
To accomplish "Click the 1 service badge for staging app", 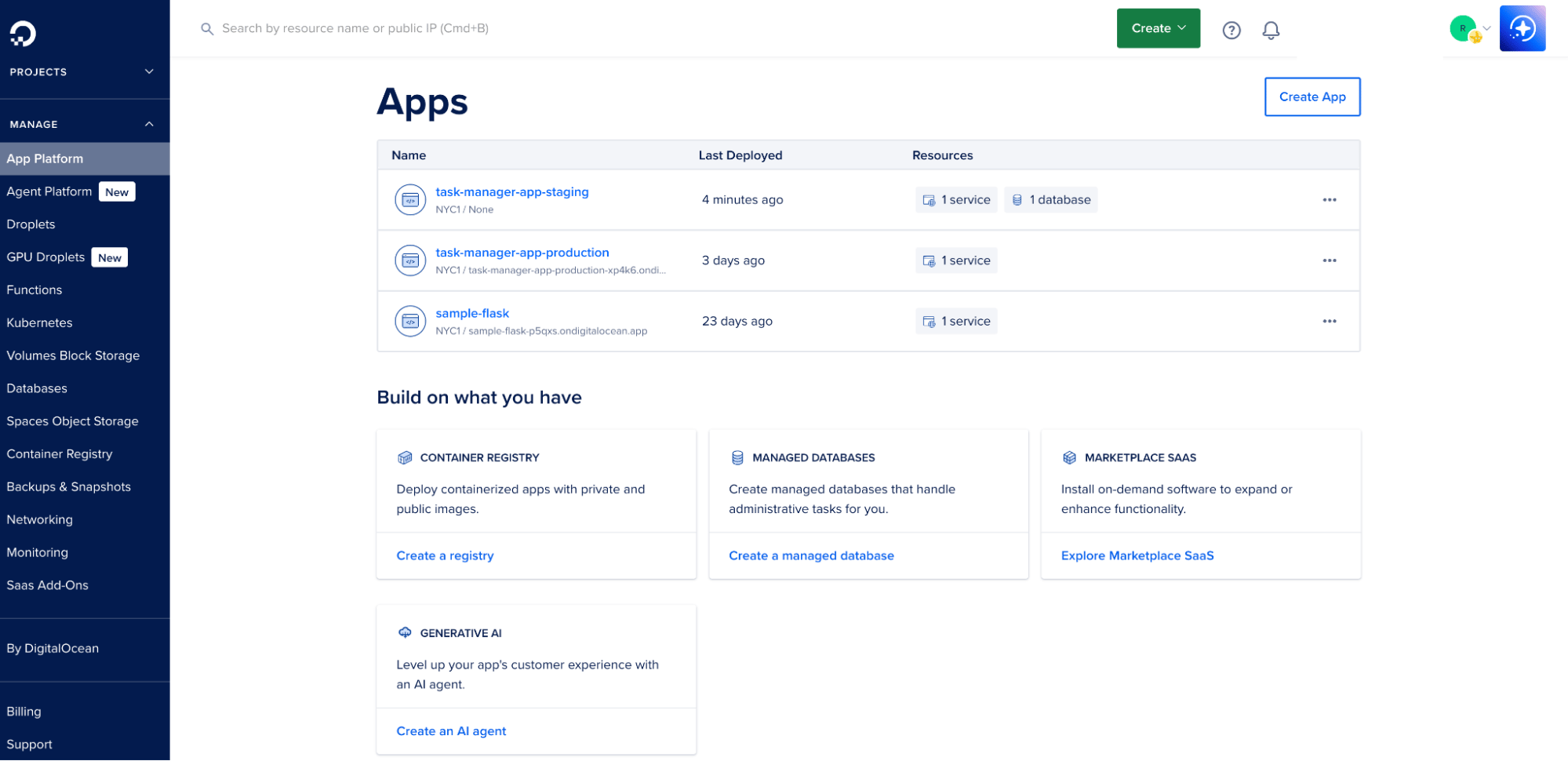I will (x=956, y=200).
